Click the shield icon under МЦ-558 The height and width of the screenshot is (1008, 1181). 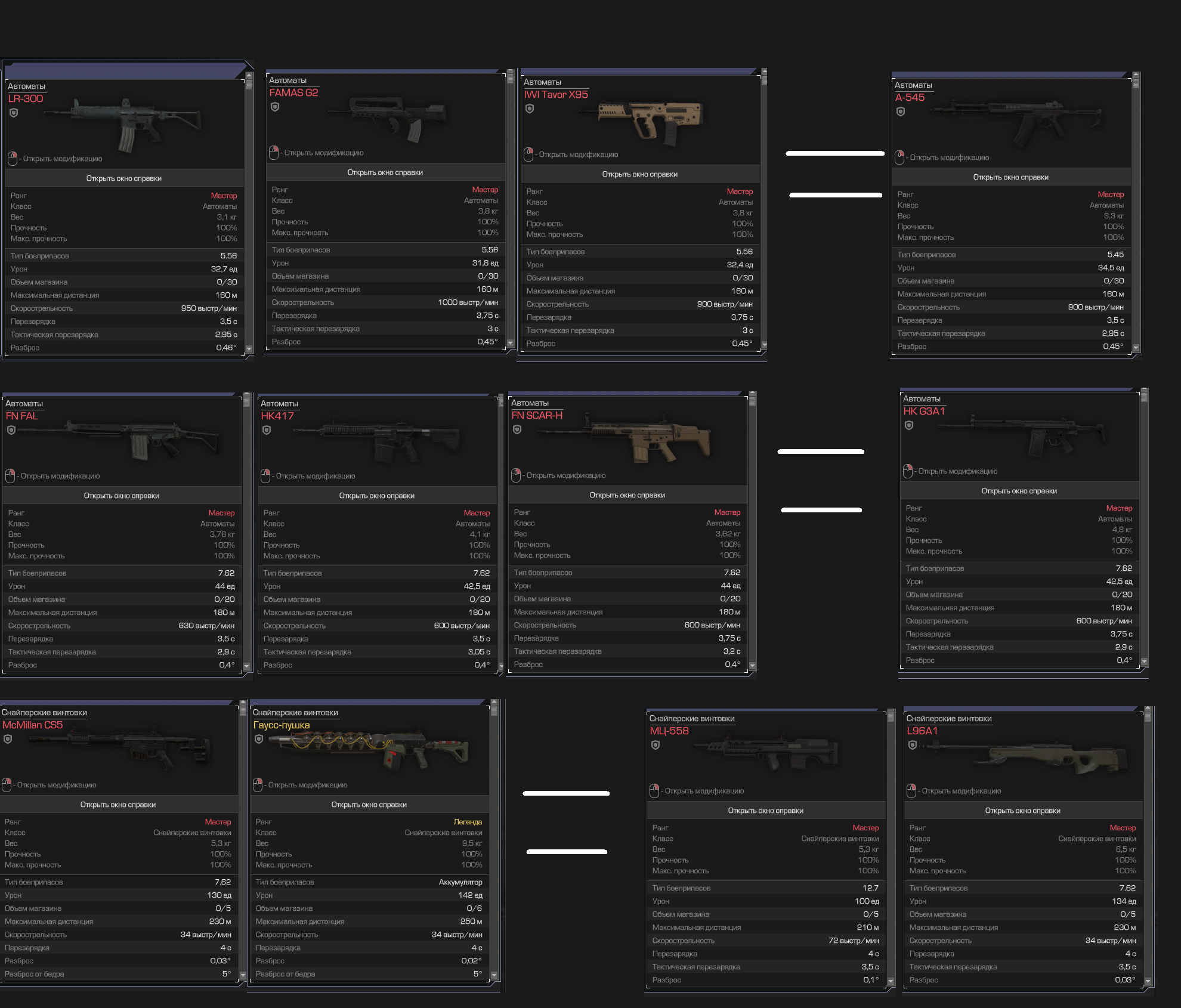coord(656,745)
